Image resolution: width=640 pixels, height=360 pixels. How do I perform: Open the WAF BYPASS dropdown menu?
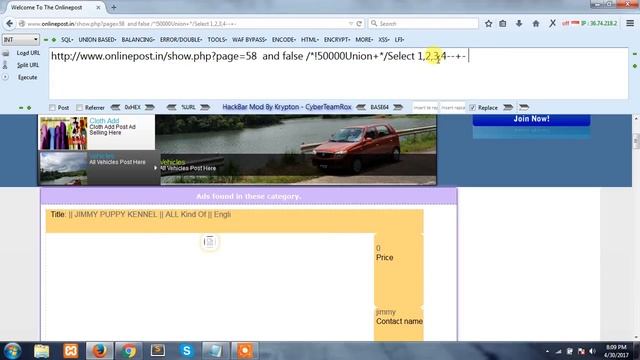(x=249, y=40)
